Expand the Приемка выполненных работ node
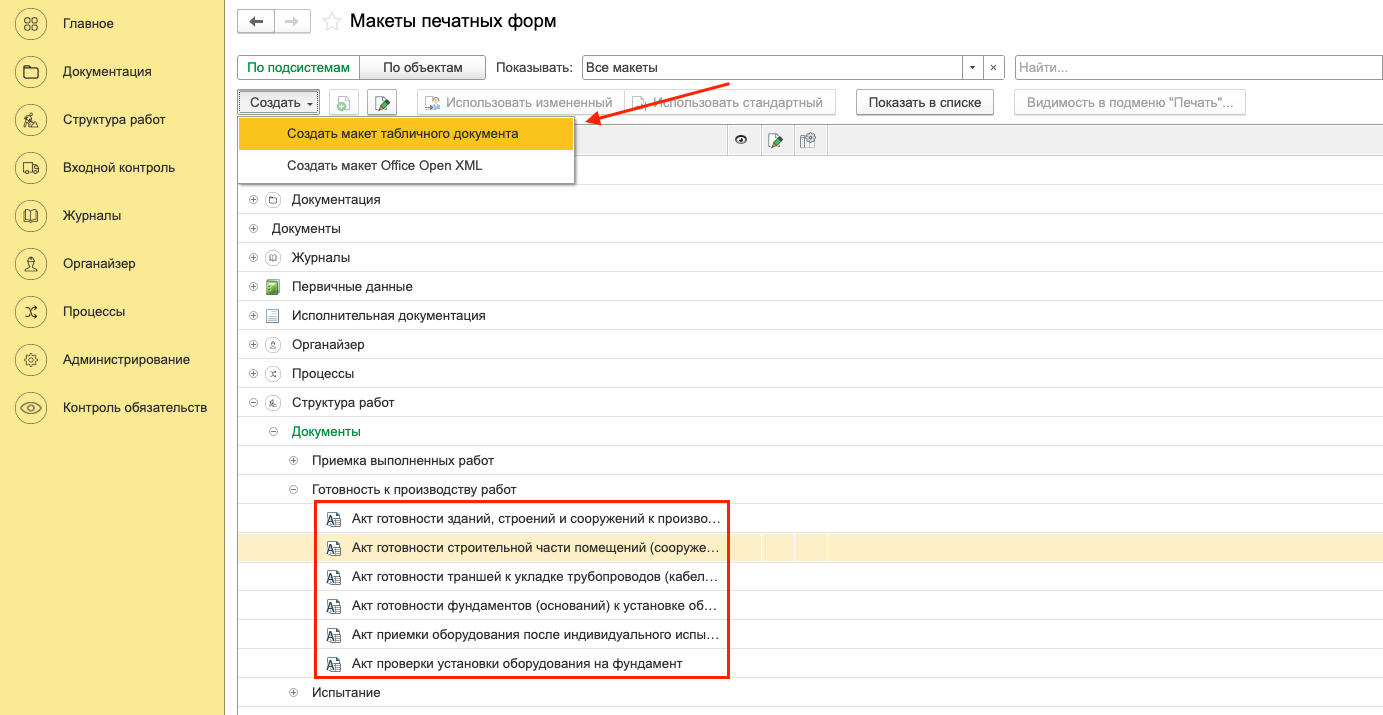This screenshot has height=715, width=1383. (x=293, y=461)
